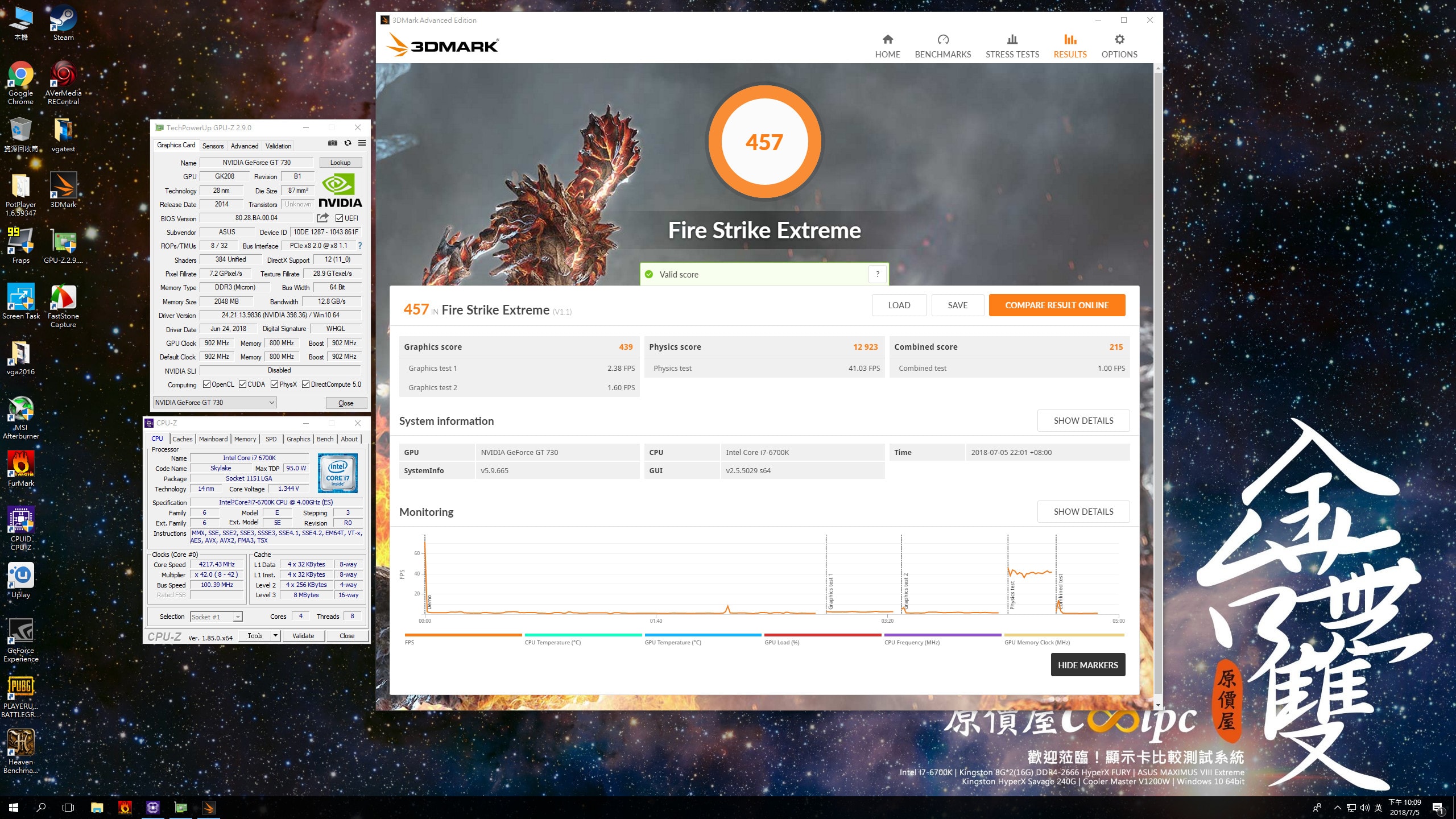Open CPU-Z Memory tab
1456x819 pixels.
[245, 439]
